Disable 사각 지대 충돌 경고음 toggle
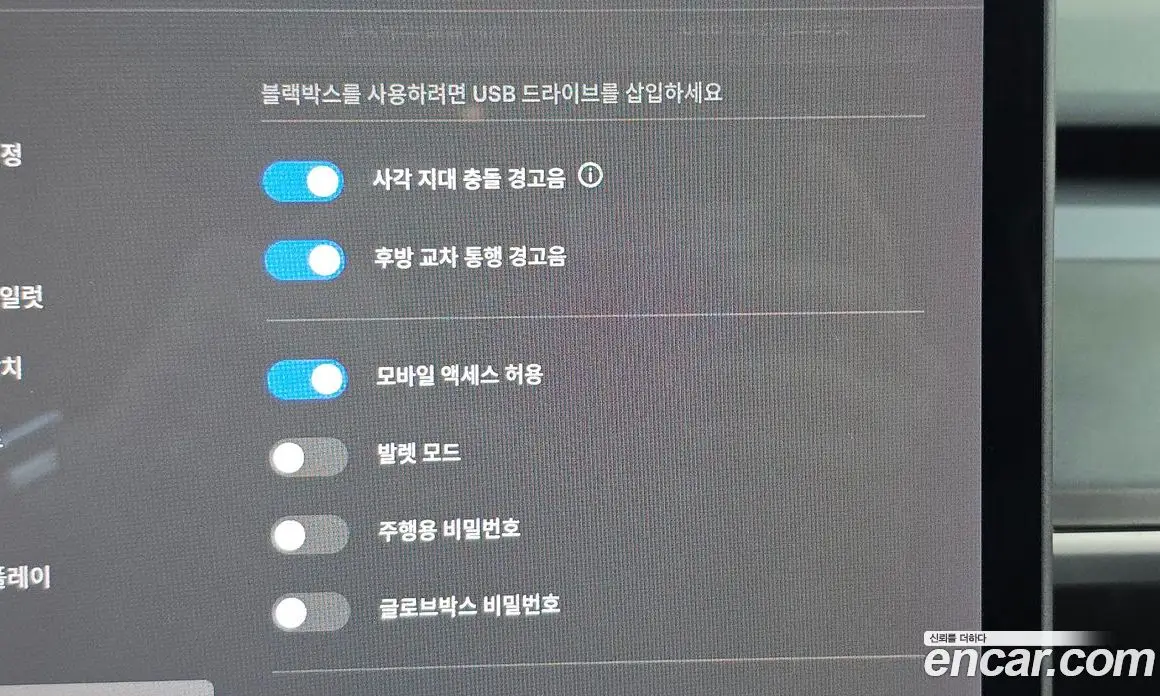Screen dimensions: 1160x696 point(303,181)
